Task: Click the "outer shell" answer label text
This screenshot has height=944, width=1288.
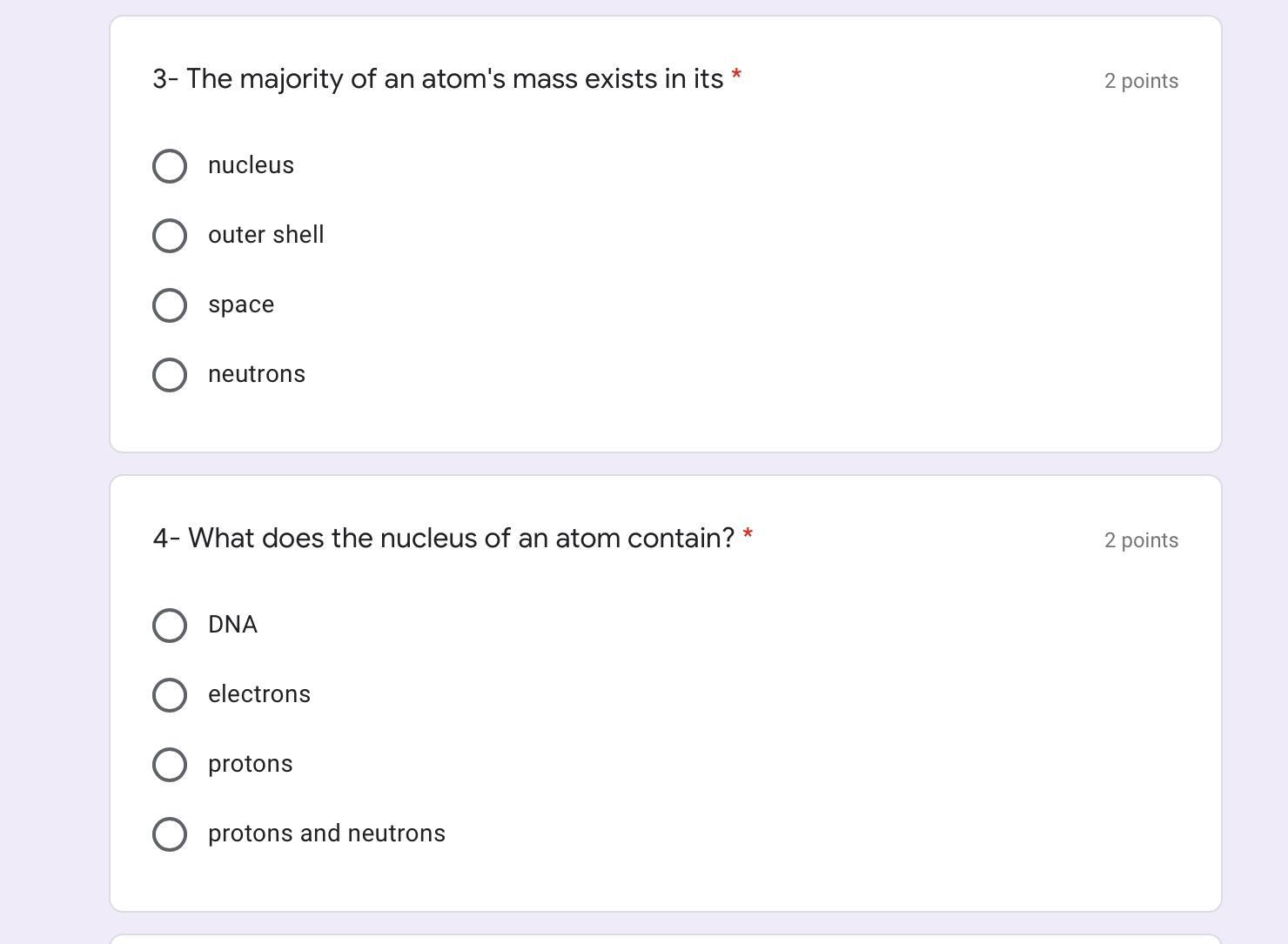Action: [265, 235]
